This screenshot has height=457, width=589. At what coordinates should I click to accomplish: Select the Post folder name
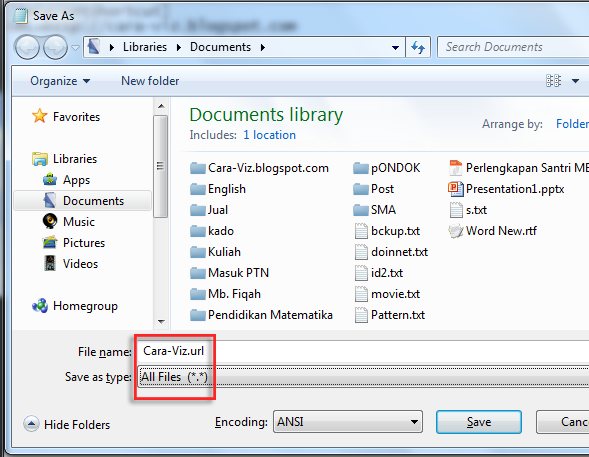[x=382, y=189]
